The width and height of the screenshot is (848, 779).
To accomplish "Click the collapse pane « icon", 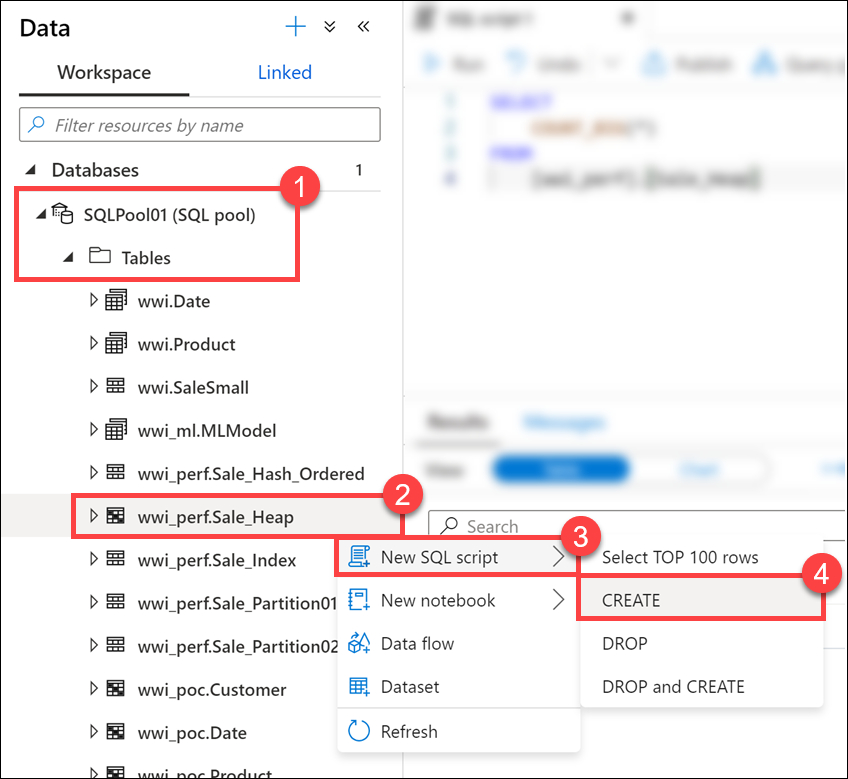I will pyautogui.click(x=362, y=26).
